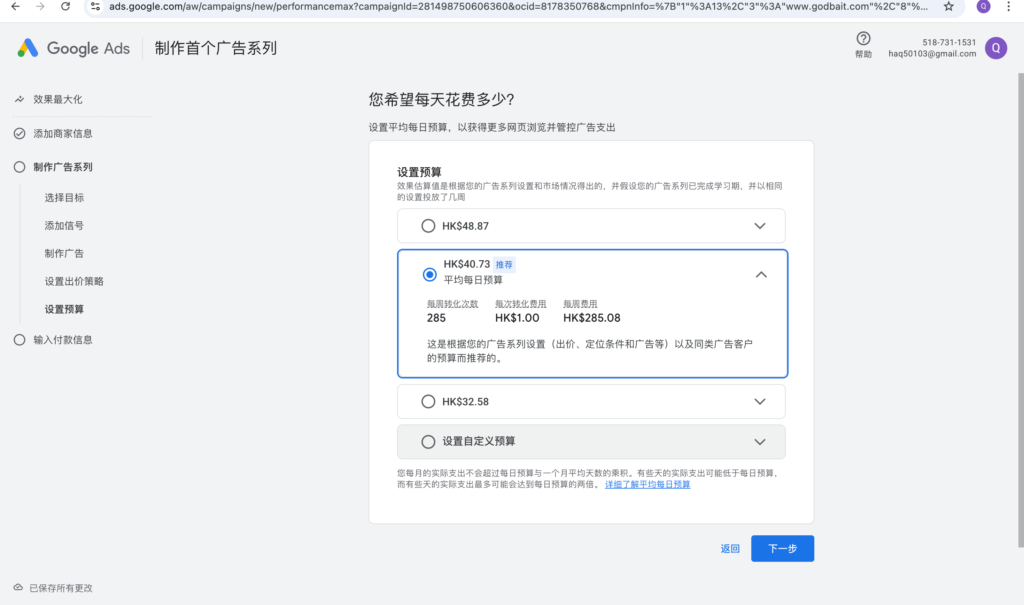Click the purple account avatar in header
Screen dimensions: 1024x605
tap(995, 48)
